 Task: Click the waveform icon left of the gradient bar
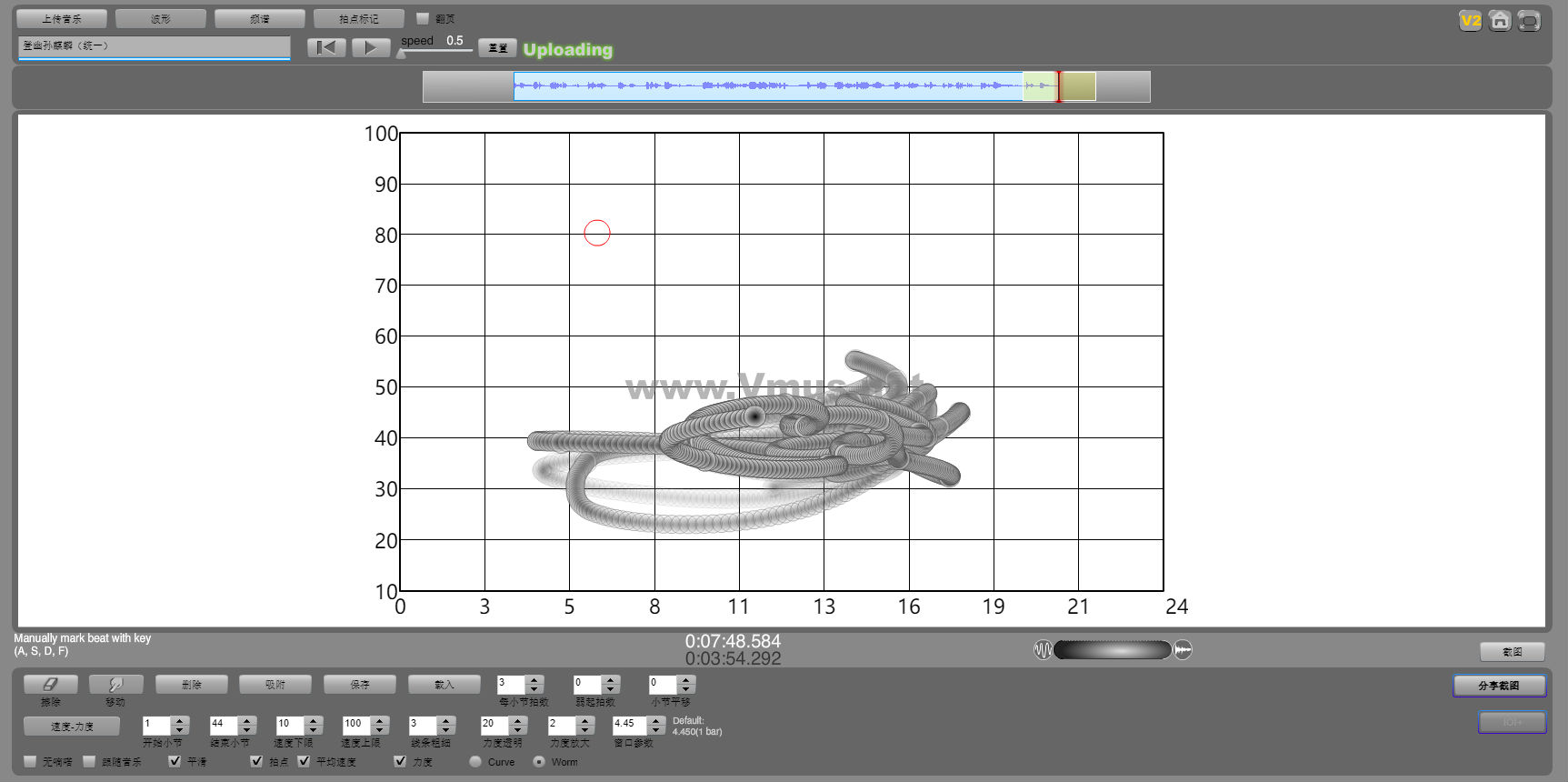1043,650
